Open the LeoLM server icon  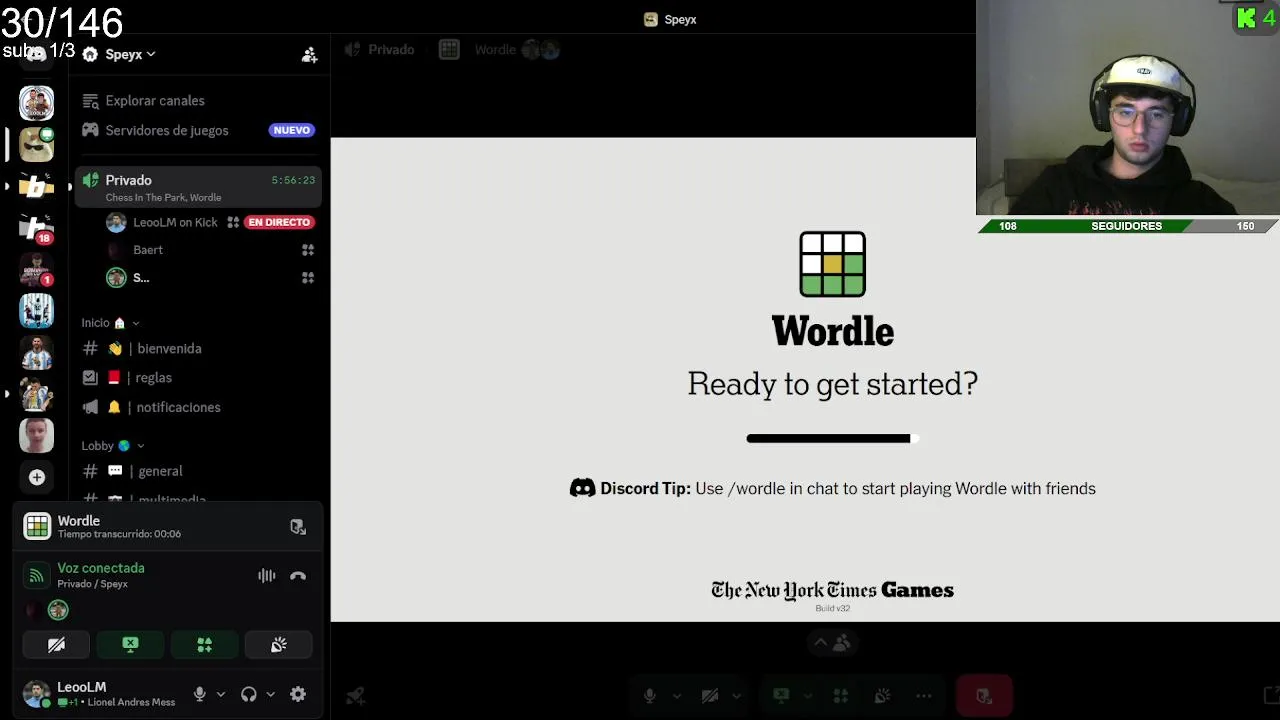pyautogui.click(x=37, y=103)
